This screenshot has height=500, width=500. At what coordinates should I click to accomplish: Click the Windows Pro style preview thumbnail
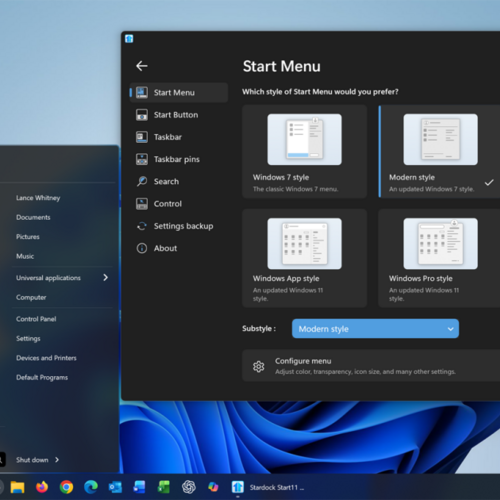[440, 244]
